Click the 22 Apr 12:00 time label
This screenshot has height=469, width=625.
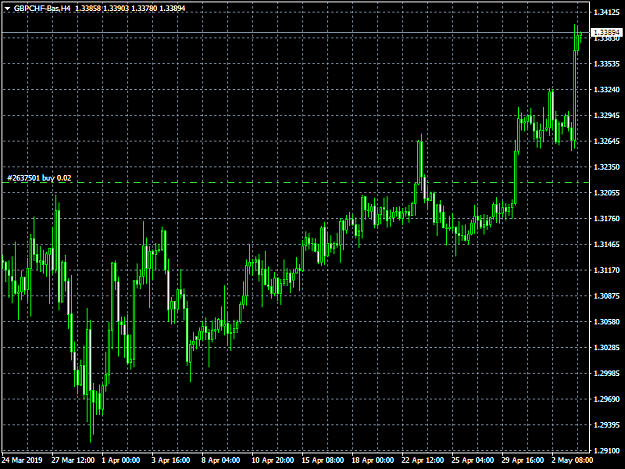point(423,460)
